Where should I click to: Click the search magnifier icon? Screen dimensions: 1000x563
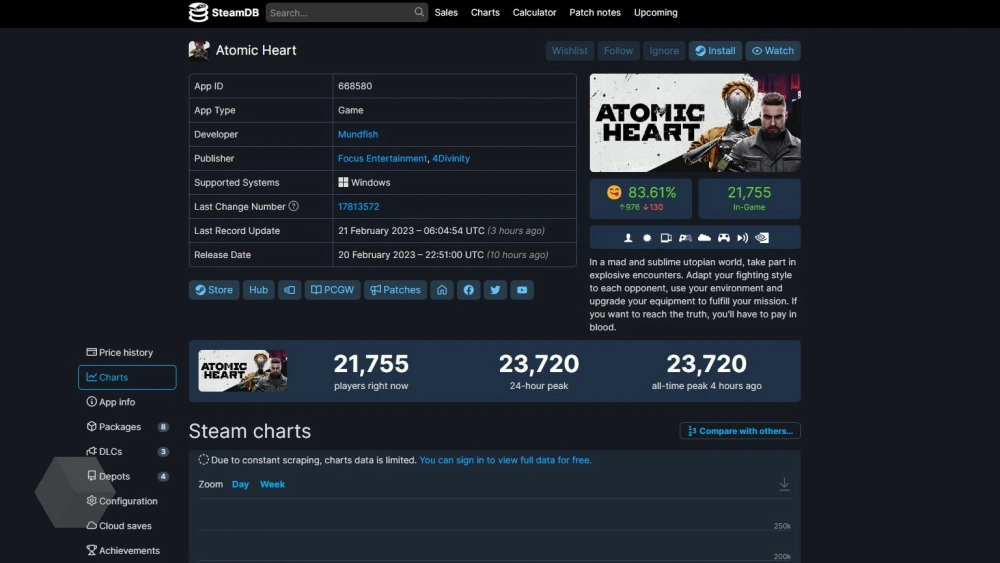tap(419, 12)
